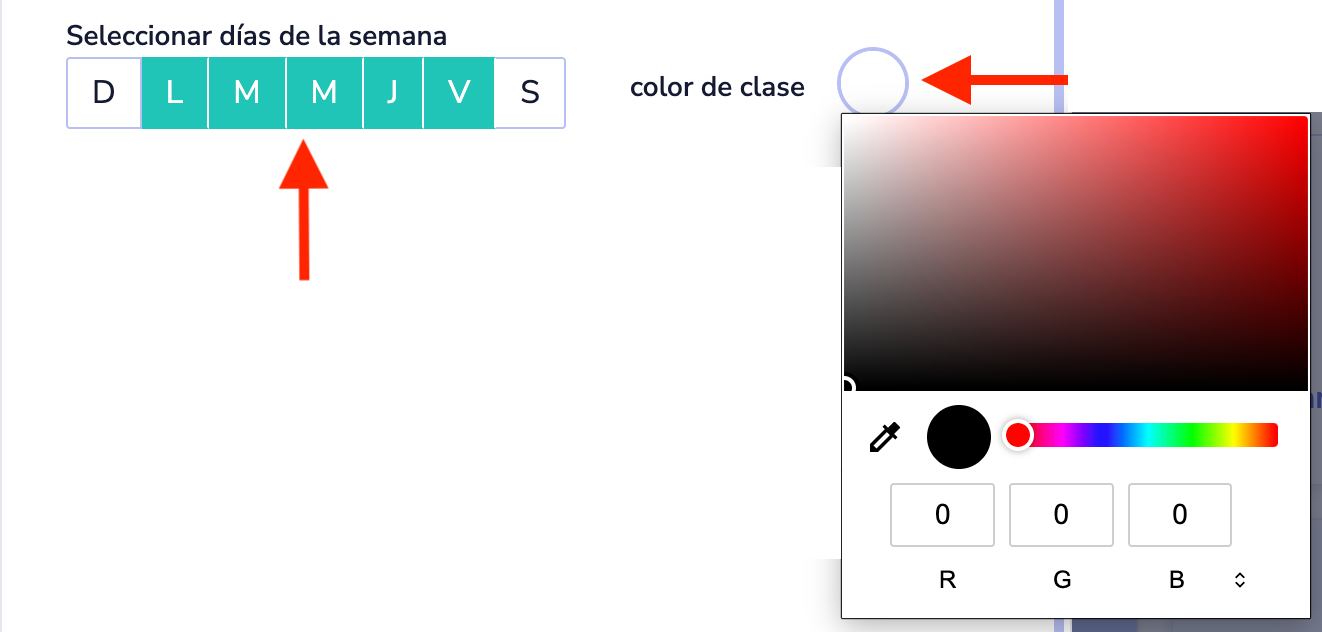Toggle the first M (Tuesday) day button
This screenshot has height=632, width=1322.
click(247, 93)
